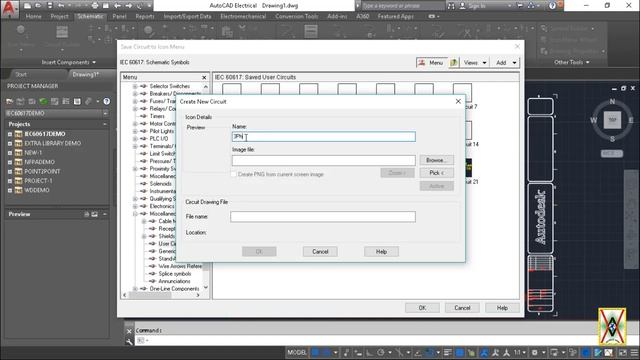The width and height of the screenshot is (640, 360).
Task: Click the annotation scale 1:1 in status bar
Action: pyautogui.click(x=518, y=352)
